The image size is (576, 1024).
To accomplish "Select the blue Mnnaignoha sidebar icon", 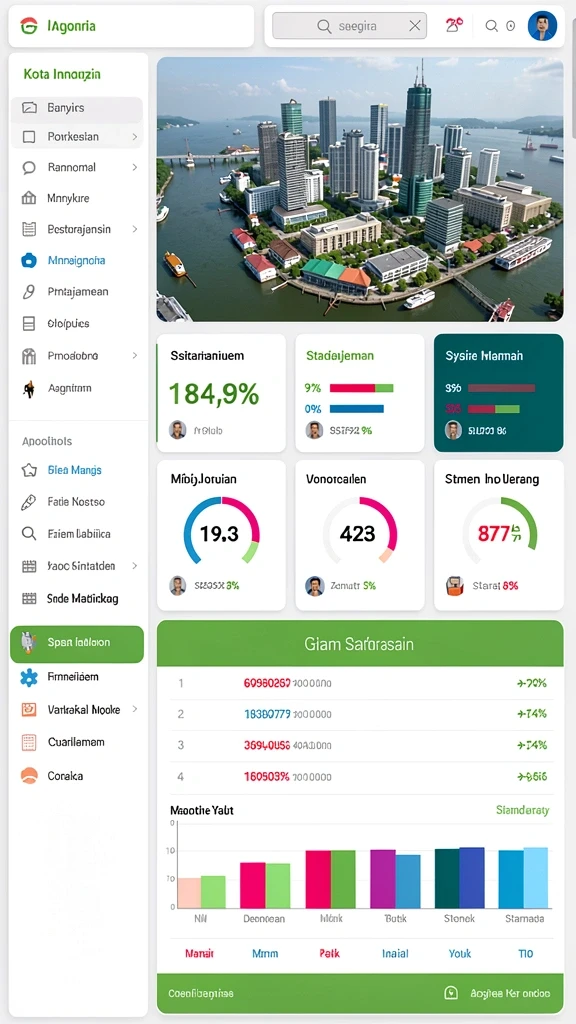I will [29, 261].
